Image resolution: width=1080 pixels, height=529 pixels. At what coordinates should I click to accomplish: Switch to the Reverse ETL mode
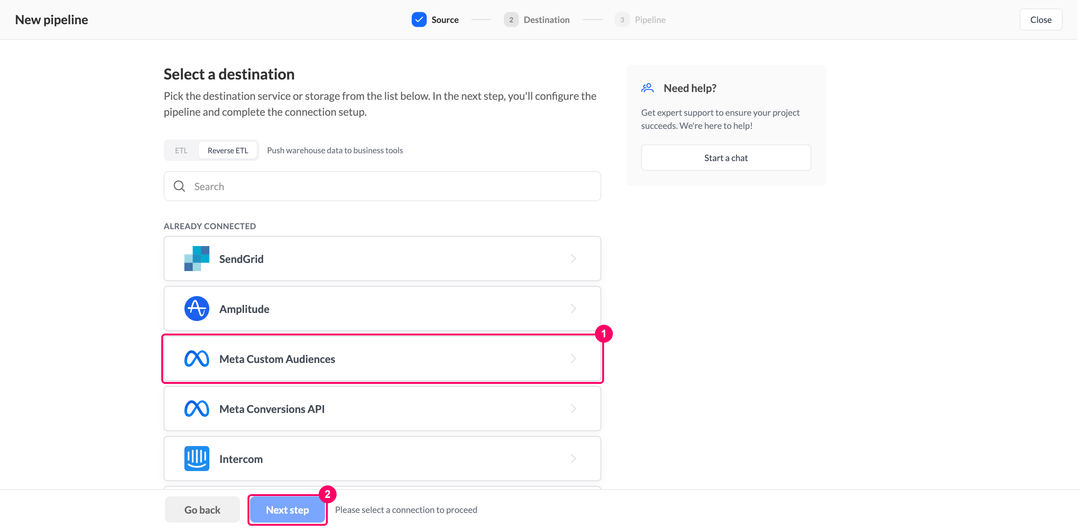point(228,150)
